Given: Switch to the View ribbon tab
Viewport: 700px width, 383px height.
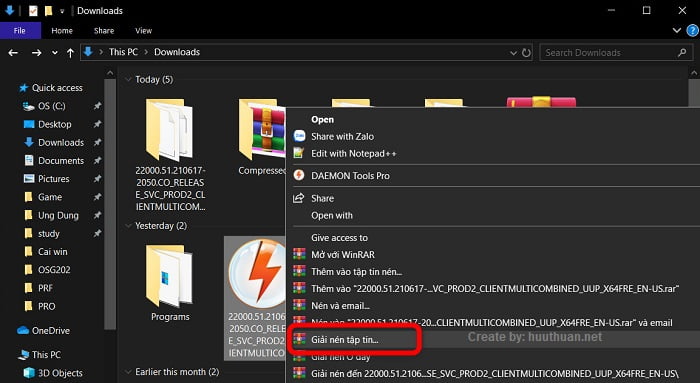Looking at the screenshot, I should [143, 30].
